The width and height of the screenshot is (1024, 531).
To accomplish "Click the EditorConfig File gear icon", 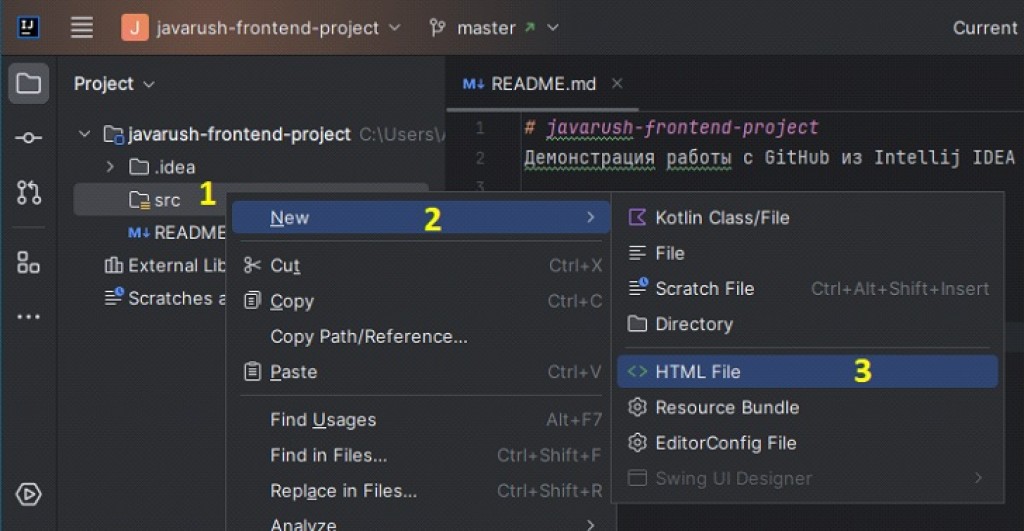I will [x=637, y=443].
